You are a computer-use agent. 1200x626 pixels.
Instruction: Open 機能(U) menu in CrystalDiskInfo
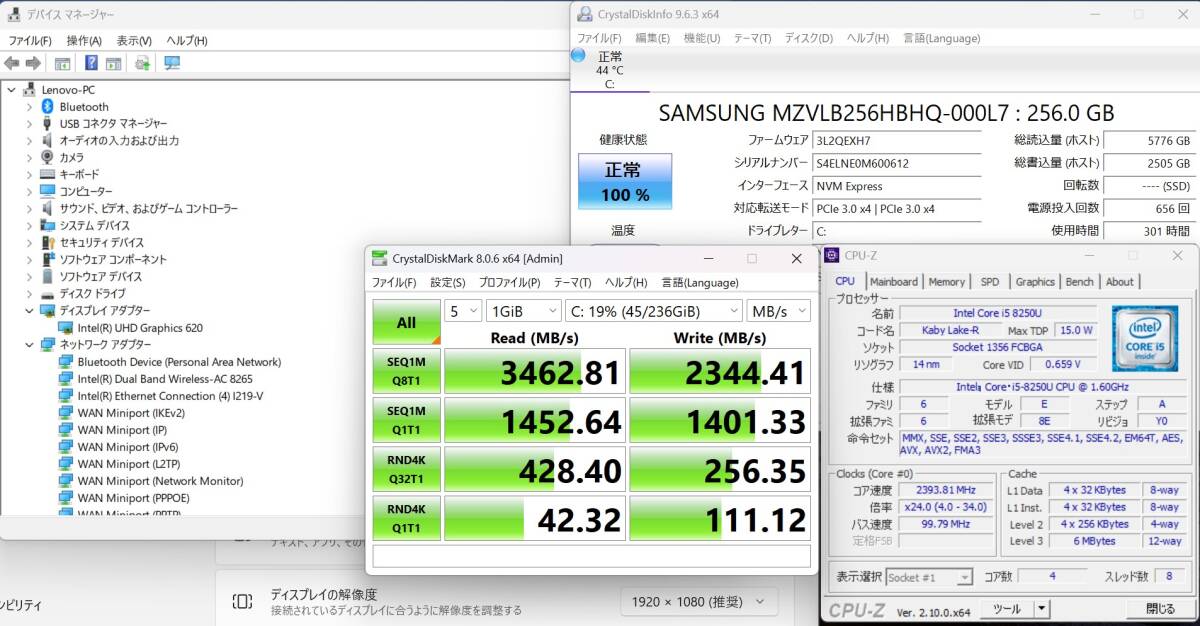pos(701,38)
